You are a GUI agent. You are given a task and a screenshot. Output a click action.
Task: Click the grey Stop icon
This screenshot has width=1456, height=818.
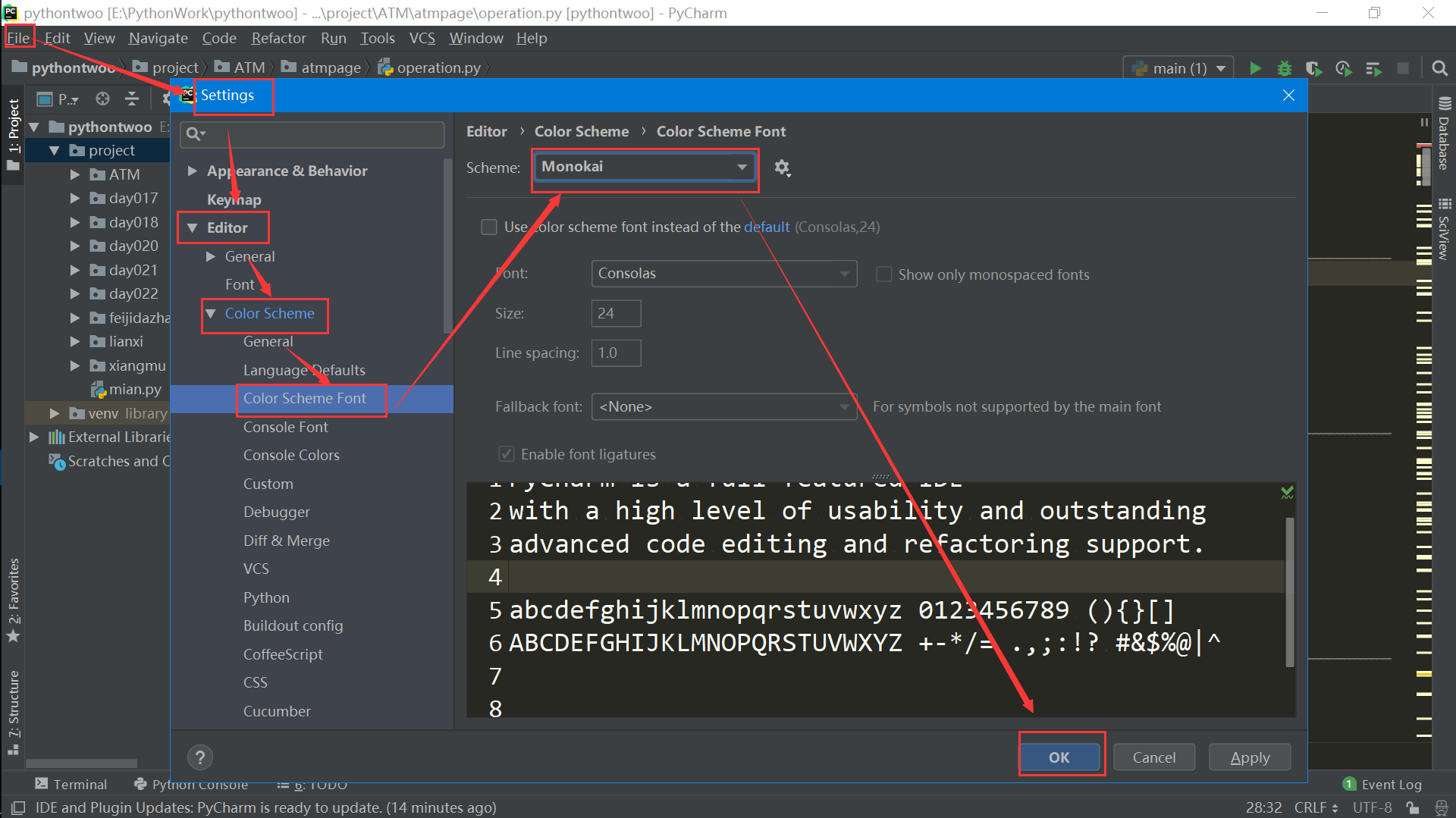coord(1403,68)
